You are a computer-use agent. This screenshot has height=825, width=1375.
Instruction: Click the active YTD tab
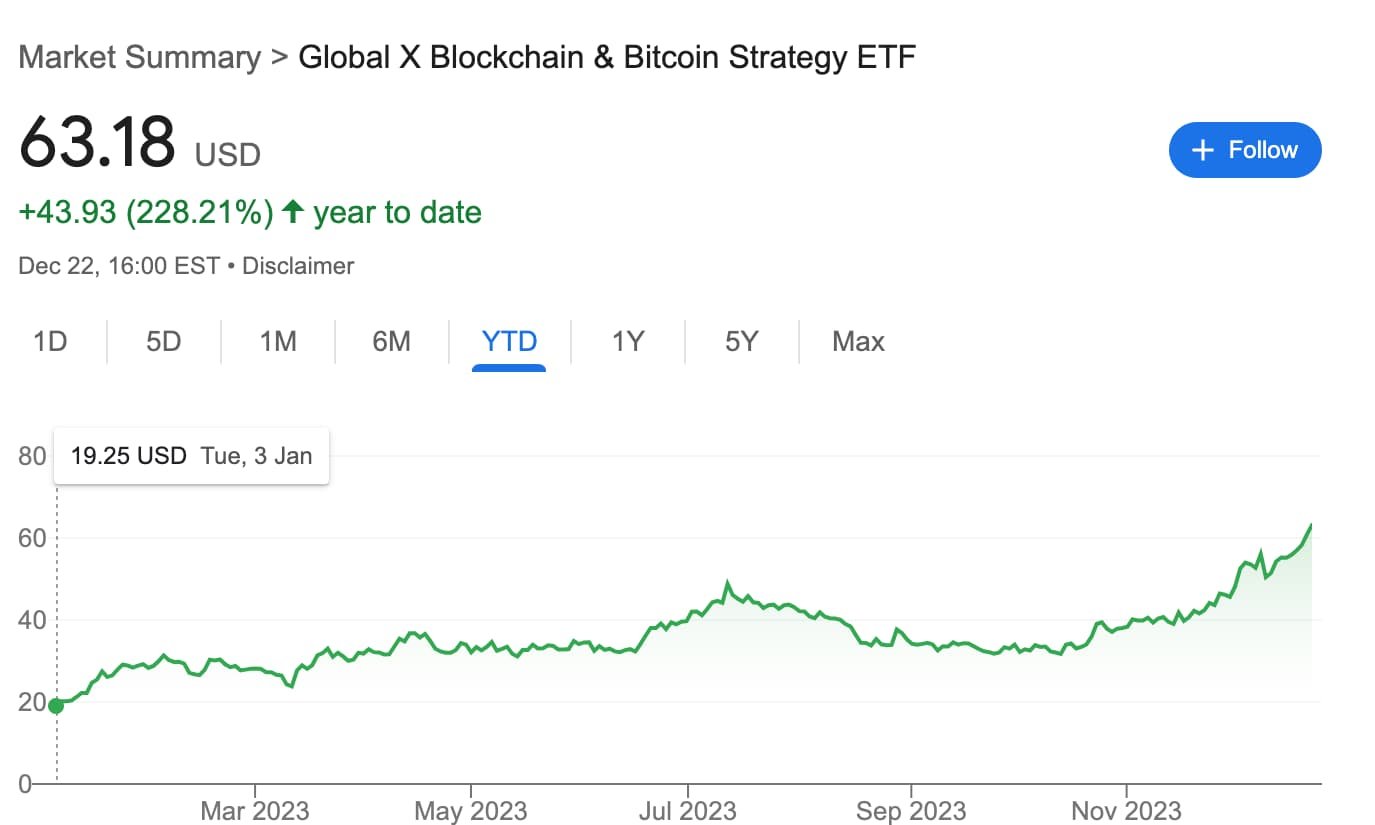point(509,342)
